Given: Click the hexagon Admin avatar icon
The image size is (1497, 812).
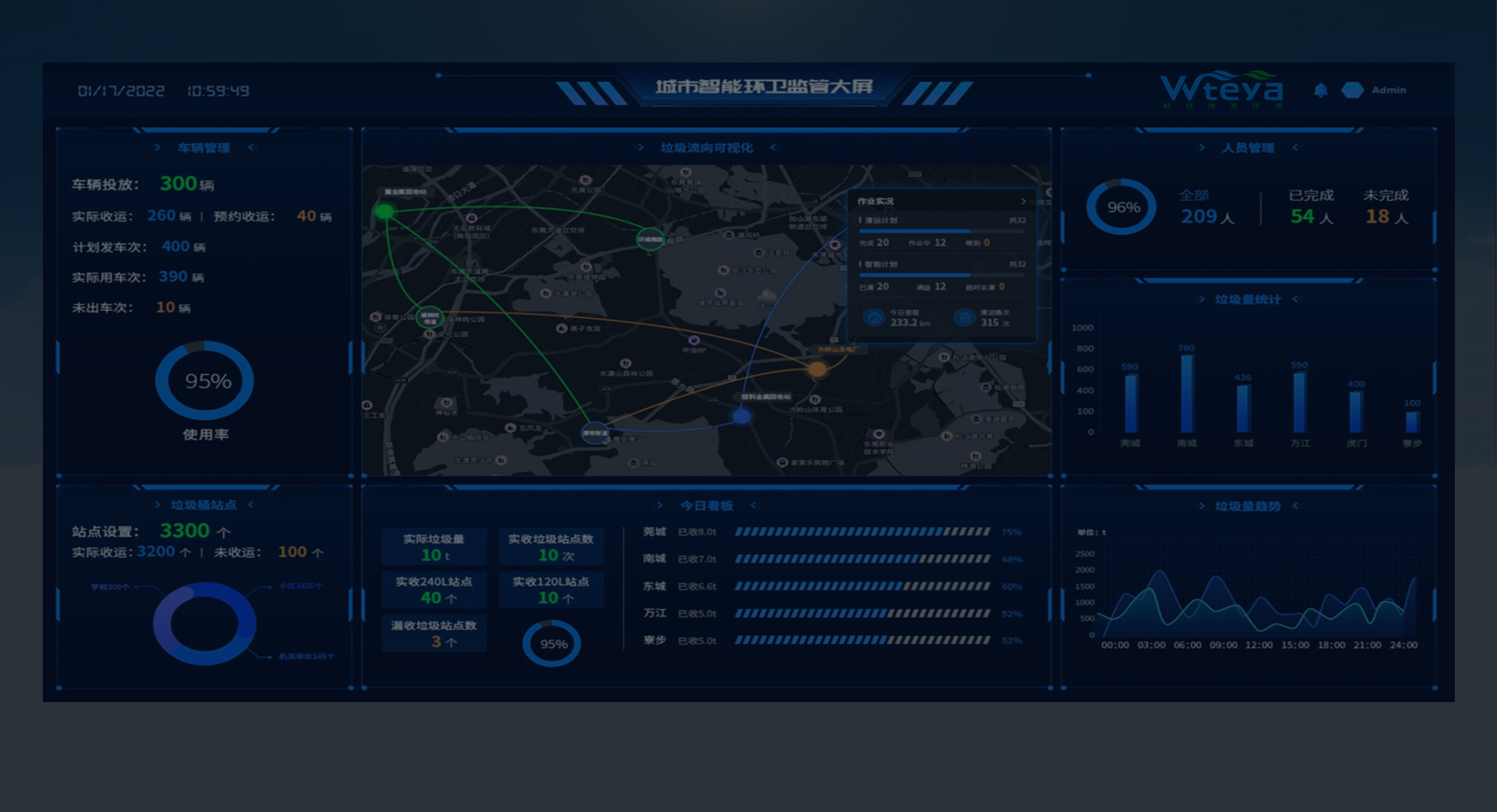Looking at the screenshot, I should tap(1352, 90).
